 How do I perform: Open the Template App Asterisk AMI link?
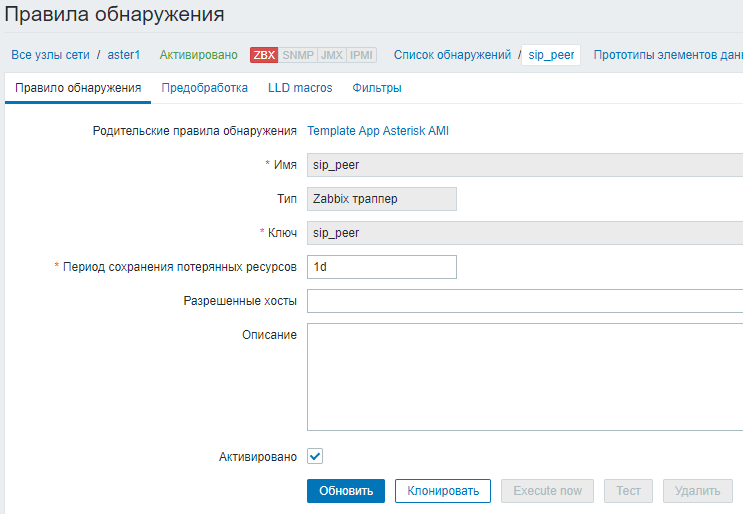pyautogui.click(x=378, y=130)
